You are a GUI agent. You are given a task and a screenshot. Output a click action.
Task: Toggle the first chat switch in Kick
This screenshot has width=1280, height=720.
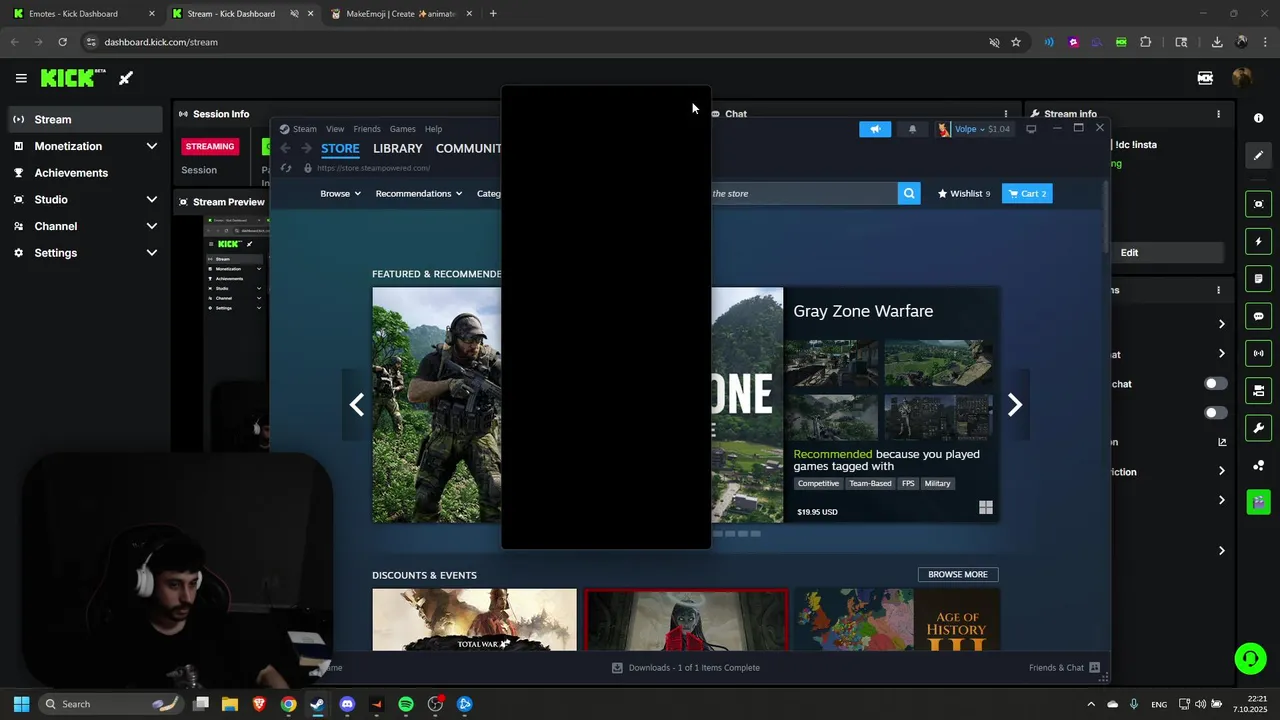point(1216,384)
